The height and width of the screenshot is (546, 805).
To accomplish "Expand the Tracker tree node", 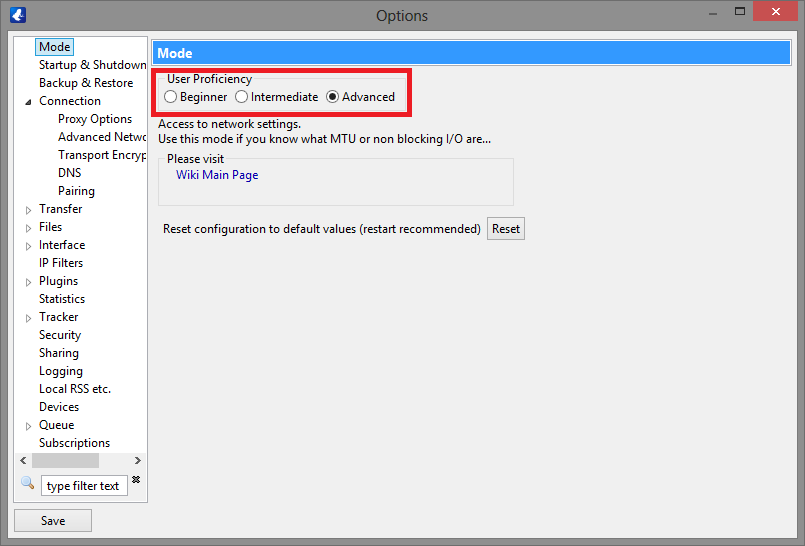I will [28, 317].
